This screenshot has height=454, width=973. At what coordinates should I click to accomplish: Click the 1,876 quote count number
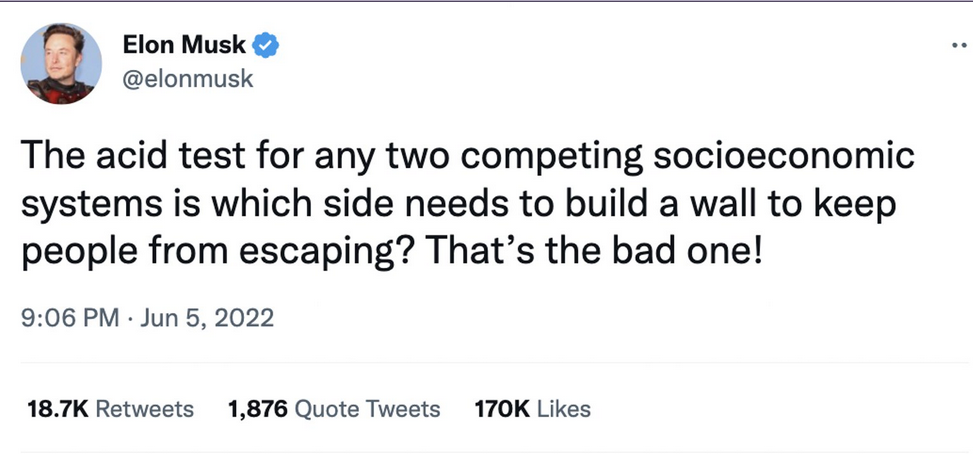(258, 409)
